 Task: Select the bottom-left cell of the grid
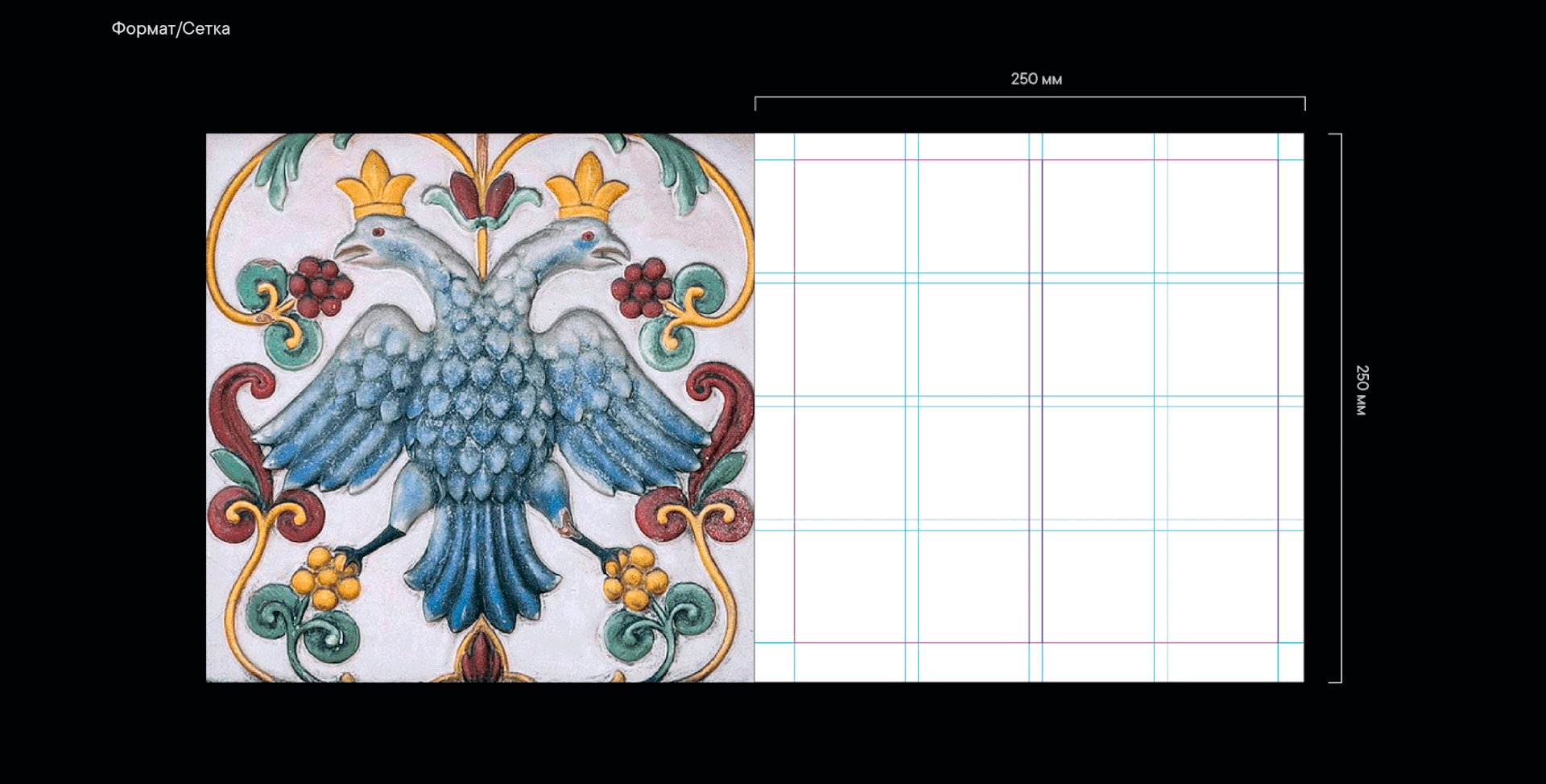click(x=849, y=586)
